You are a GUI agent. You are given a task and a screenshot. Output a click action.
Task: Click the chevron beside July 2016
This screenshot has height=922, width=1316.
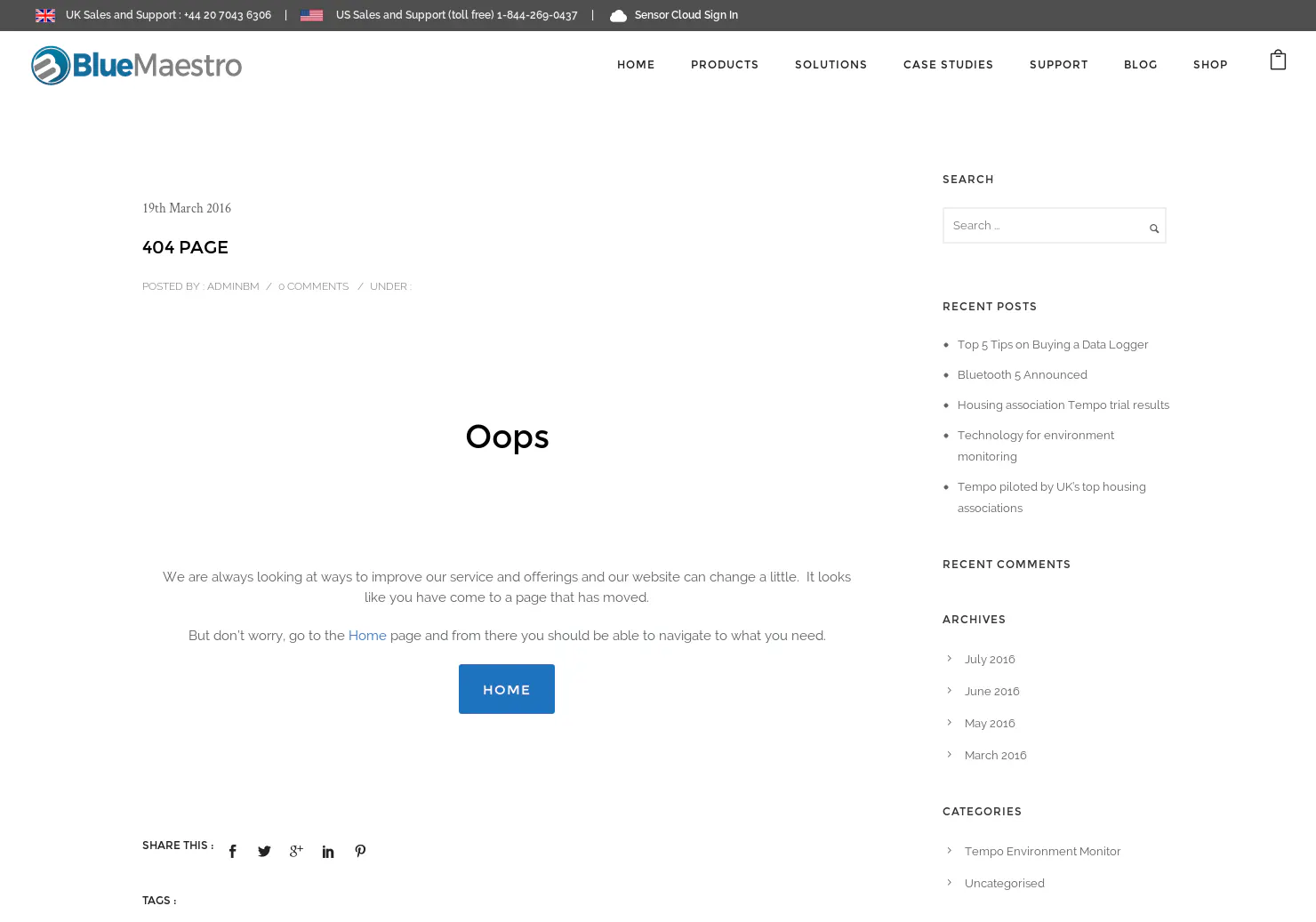pyautogui.click(x=949, y=659)
